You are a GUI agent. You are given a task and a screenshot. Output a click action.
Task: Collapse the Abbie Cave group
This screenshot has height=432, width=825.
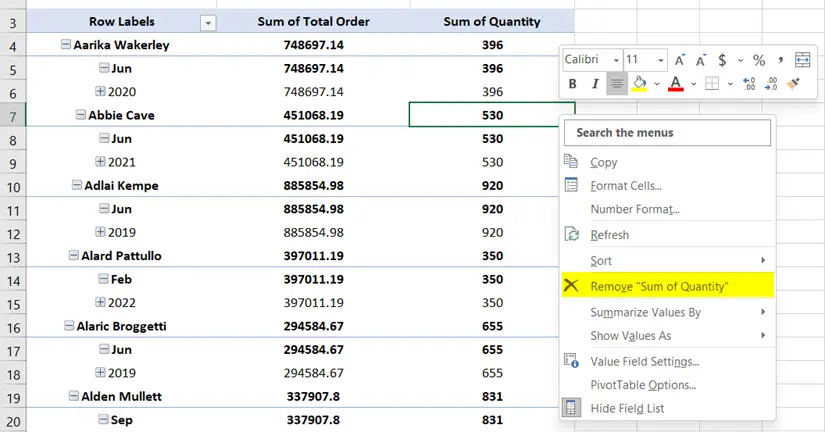tap(81, 114)
